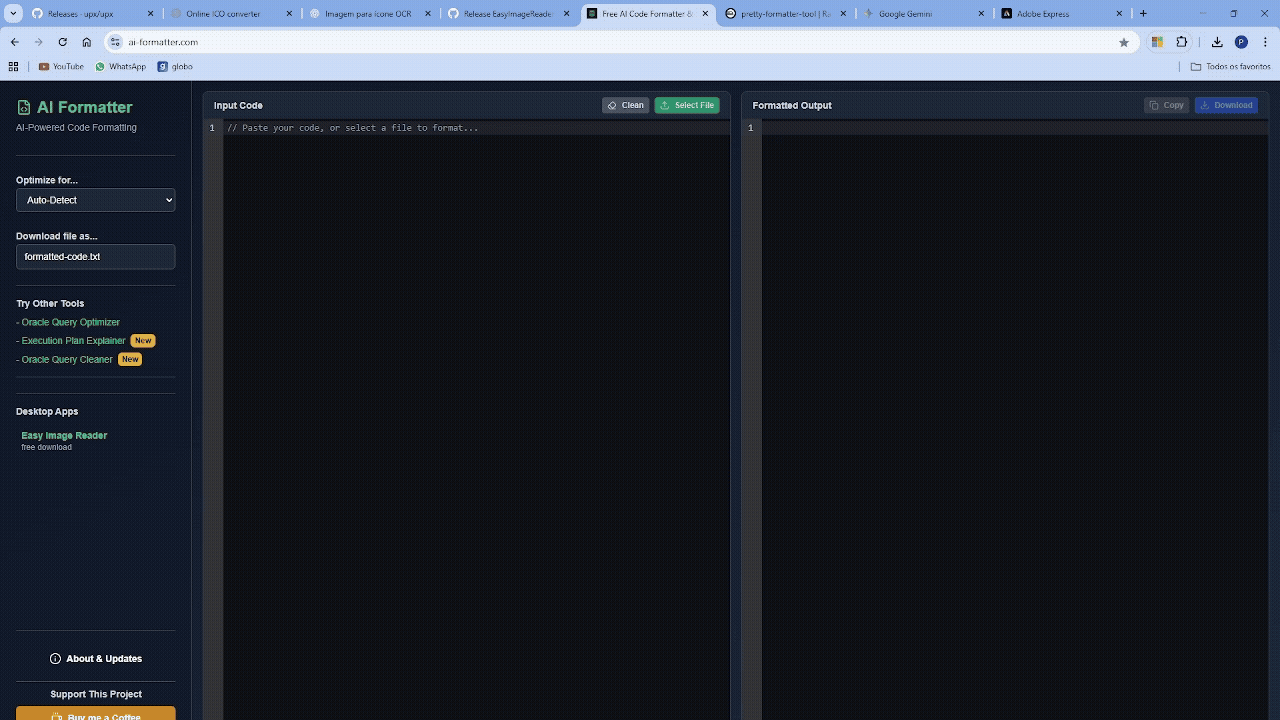
Task: Click inside the Input Code editor area
Action: [x=476, y=400]
